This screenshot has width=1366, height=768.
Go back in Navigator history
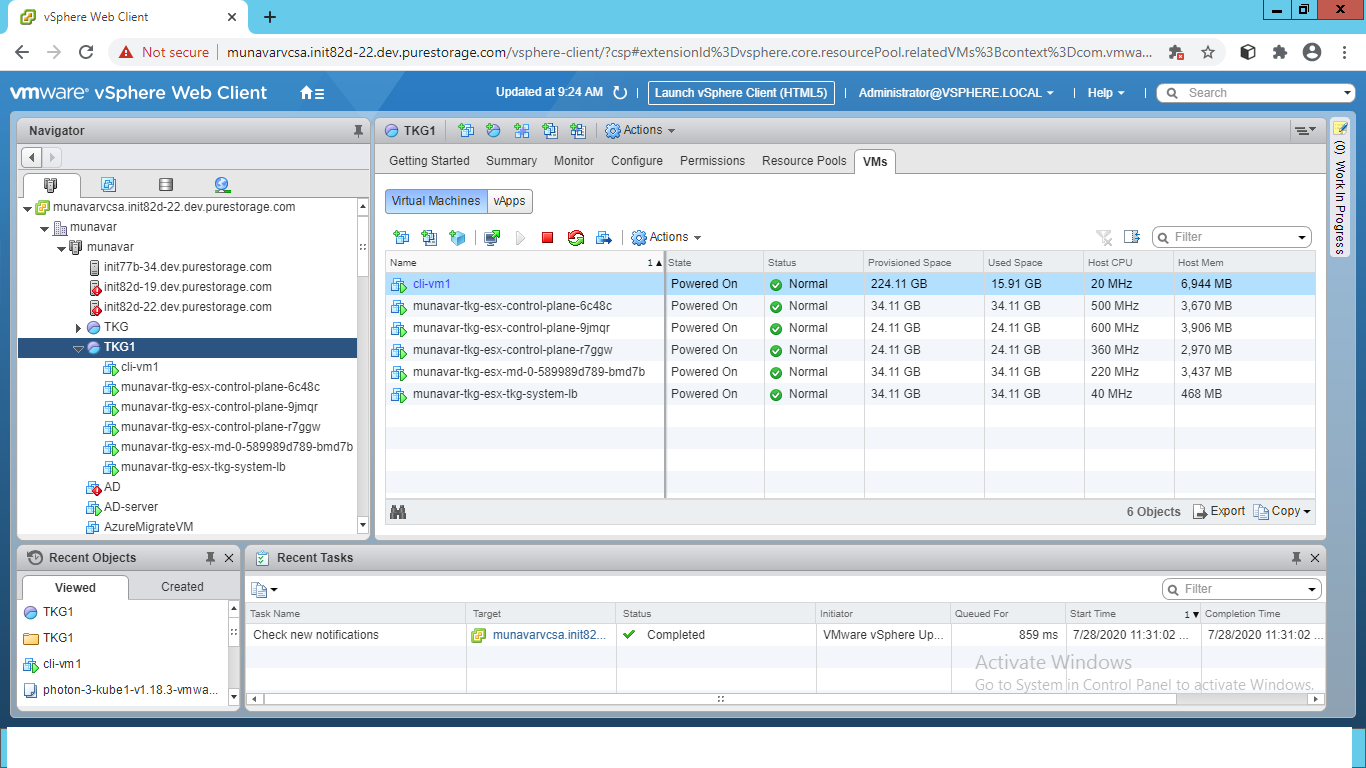(x=31, y=158)
